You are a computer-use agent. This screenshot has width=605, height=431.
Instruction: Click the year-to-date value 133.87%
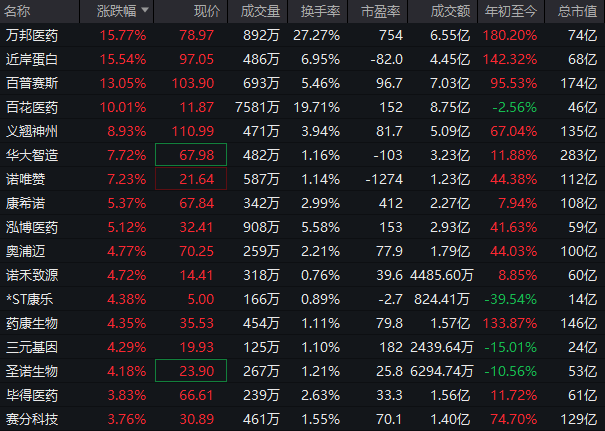[510, 323]
